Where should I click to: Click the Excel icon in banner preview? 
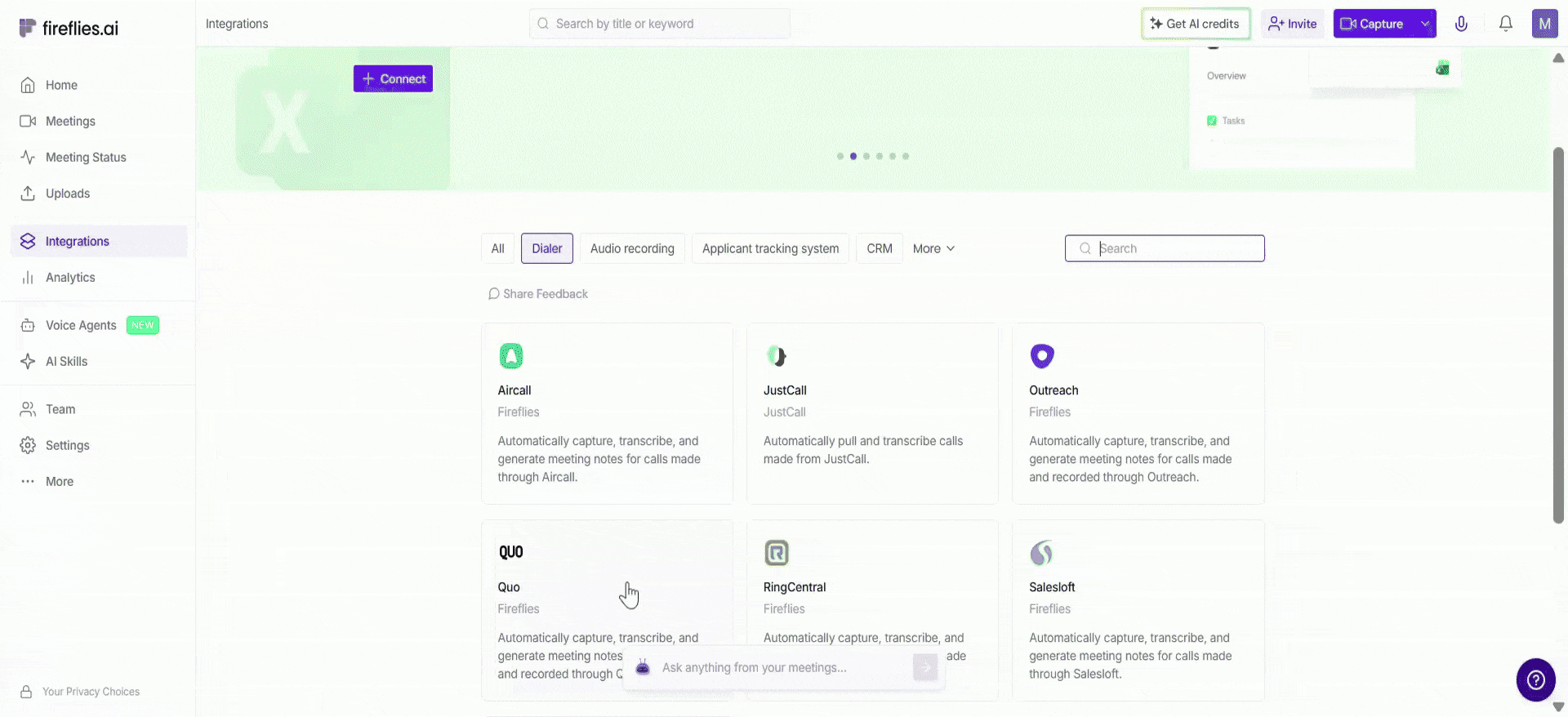pyautogui.click(x=1443, y=68)
